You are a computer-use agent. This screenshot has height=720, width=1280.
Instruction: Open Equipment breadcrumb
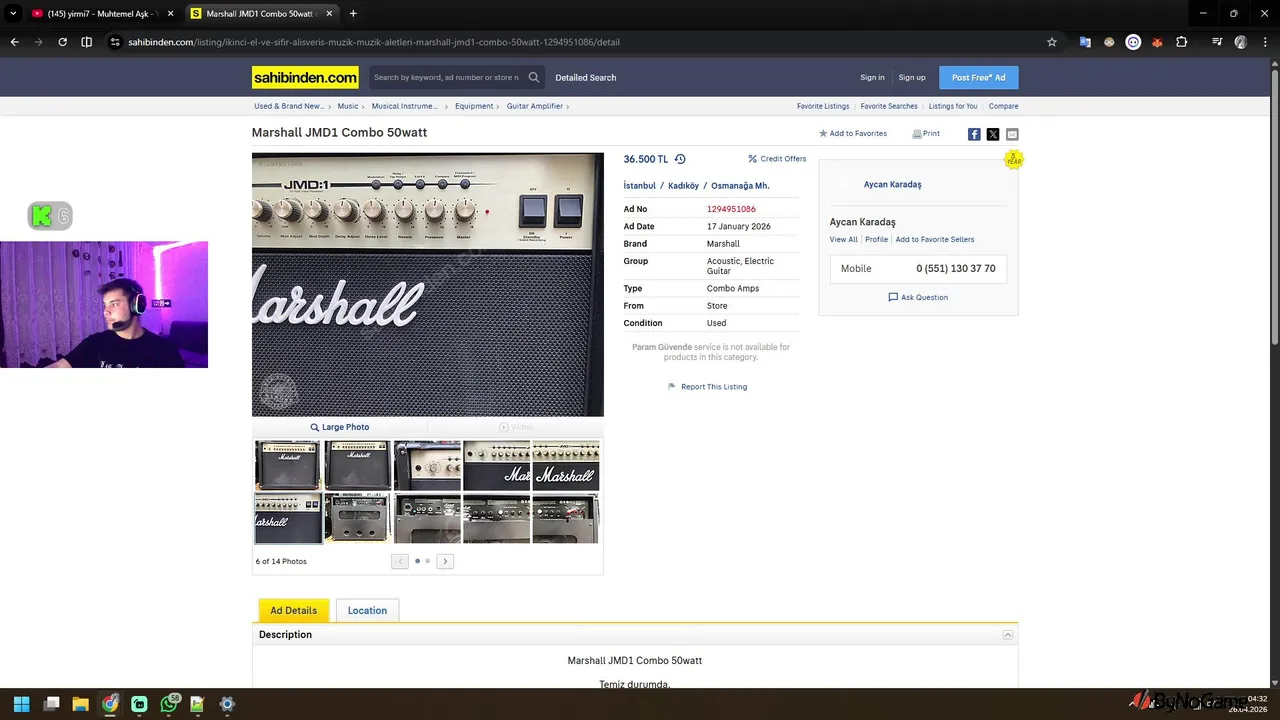(474, 106)
